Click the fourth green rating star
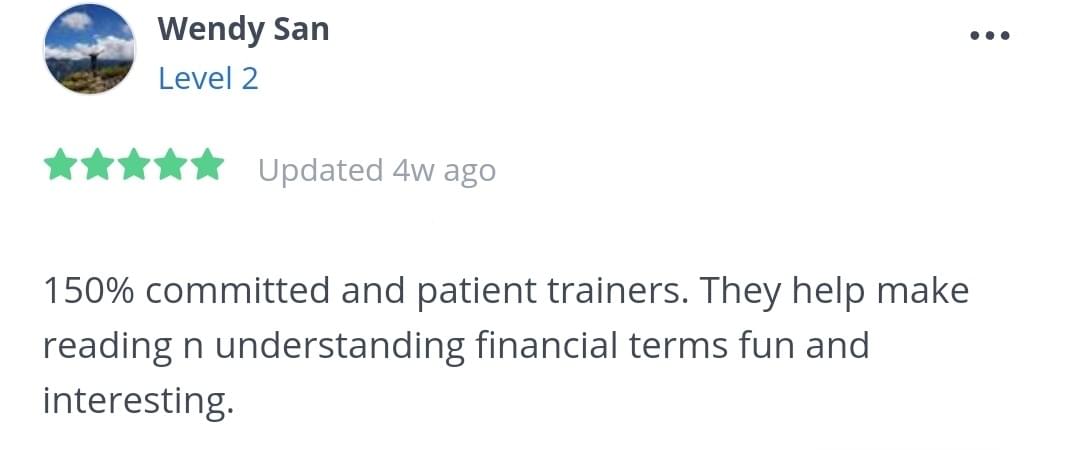The image size is (1080, 450). pos(170,166)
